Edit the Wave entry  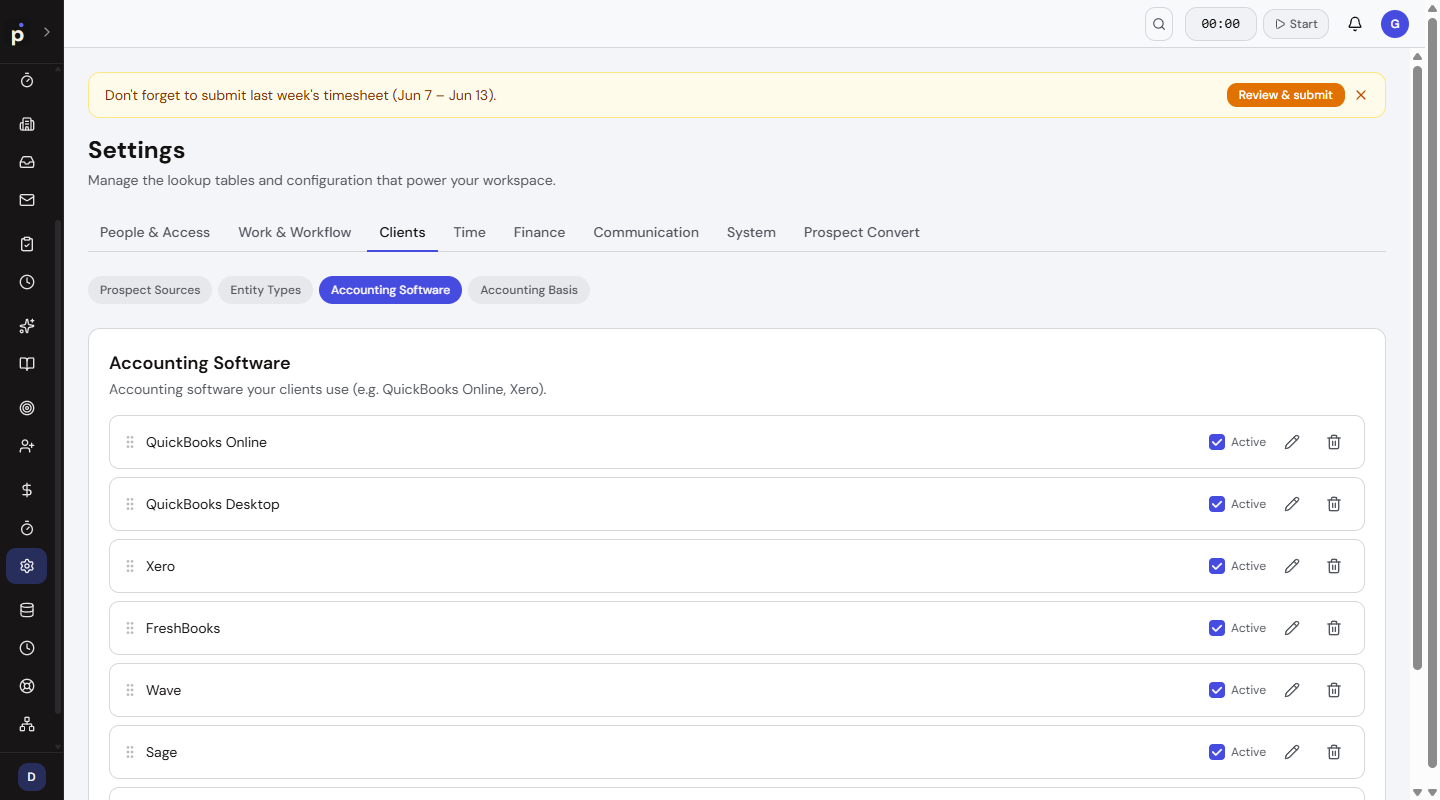1292,690
